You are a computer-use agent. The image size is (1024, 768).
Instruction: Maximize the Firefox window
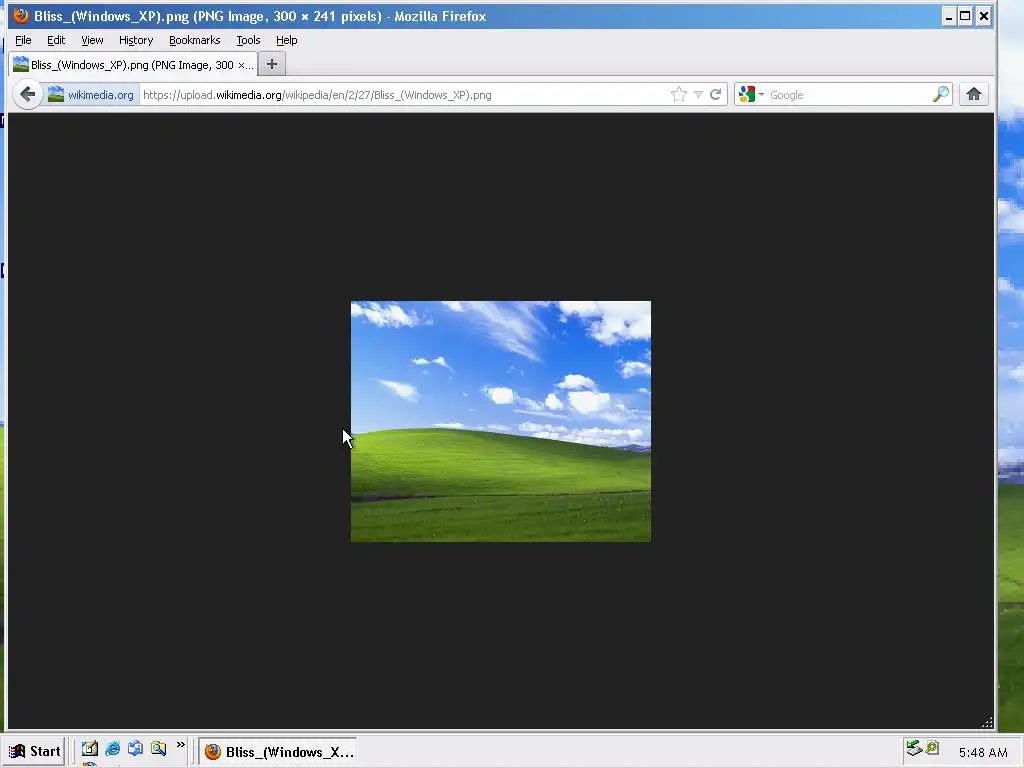point(965,16)
